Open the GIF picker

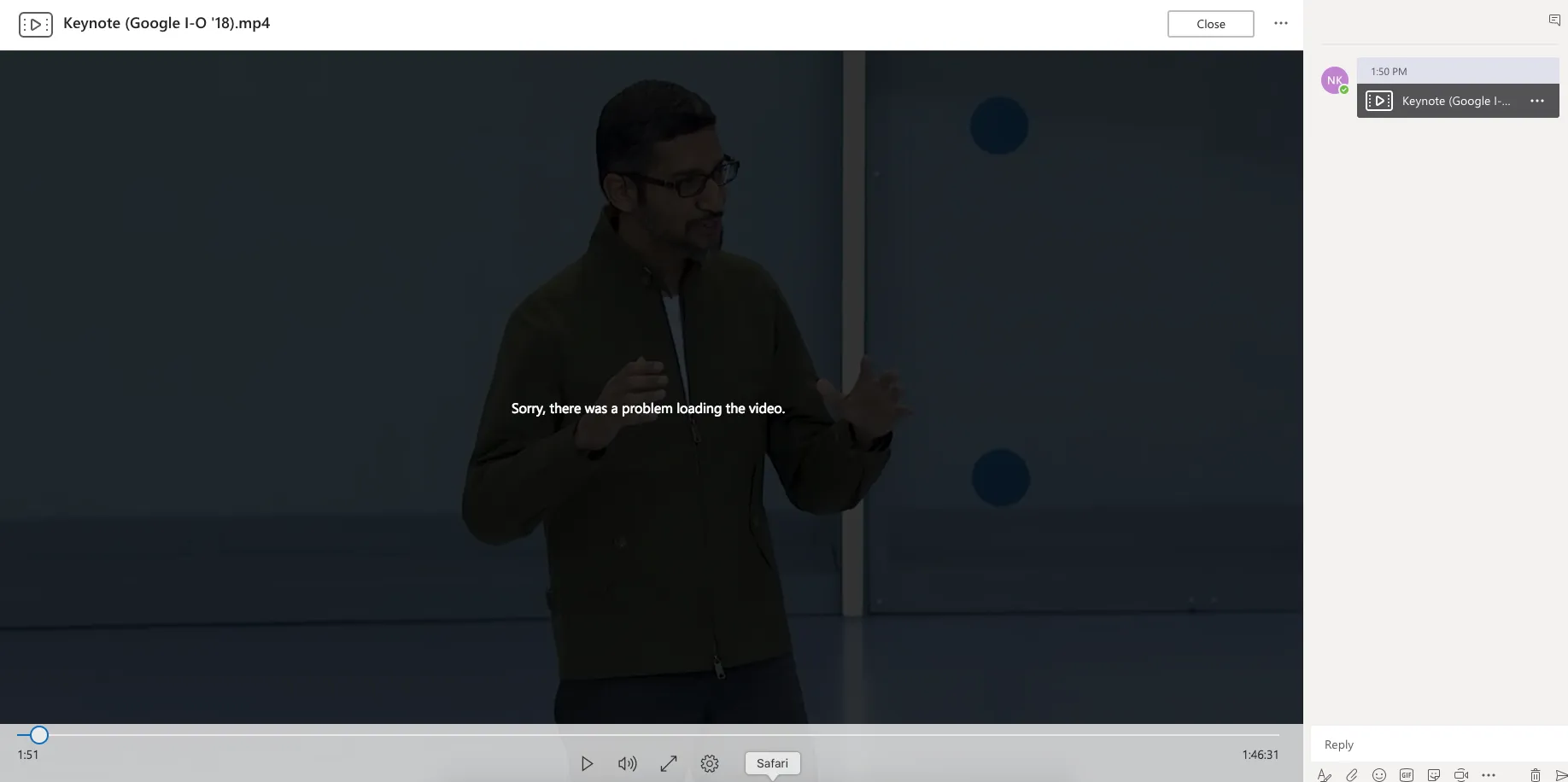tap(1407, 774)
